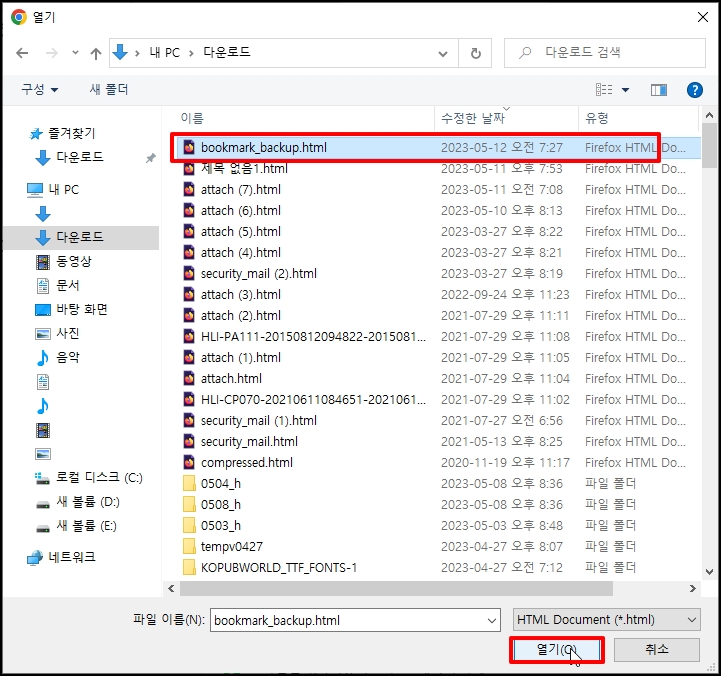Open the 음악 folder

coord(58,357)
